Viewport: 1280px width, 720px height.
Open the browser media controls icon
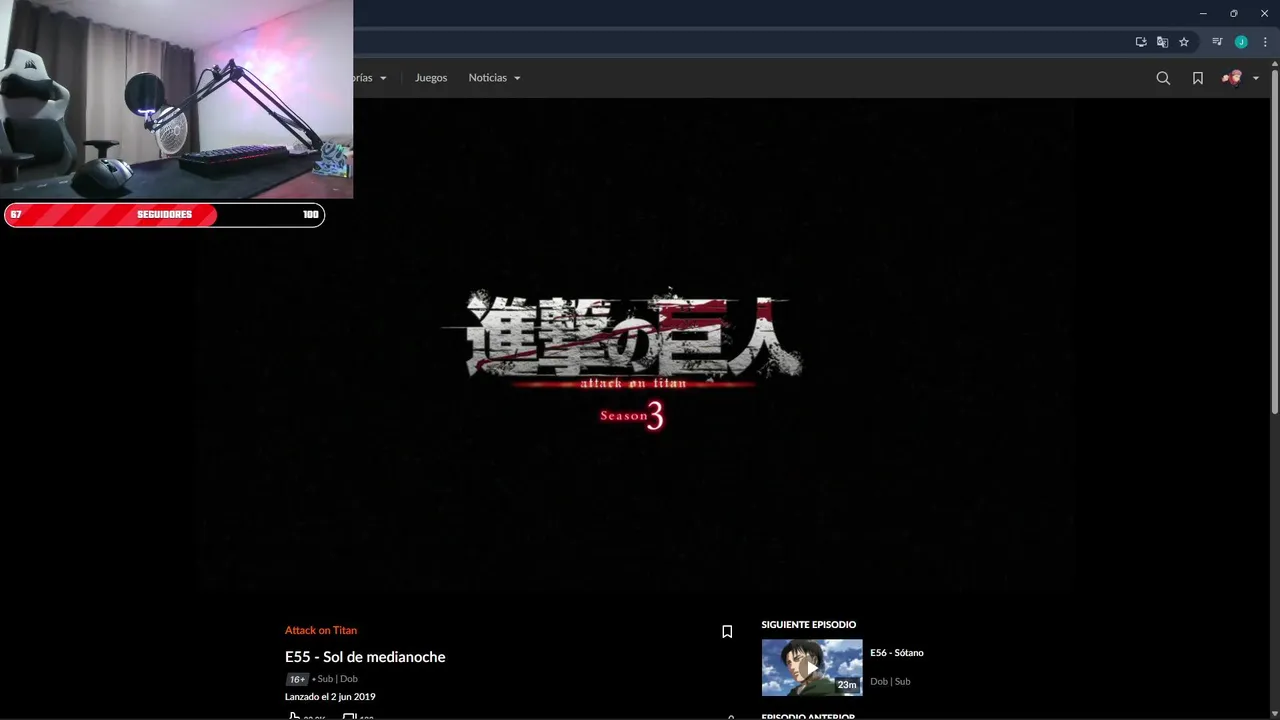(1217, 42)
